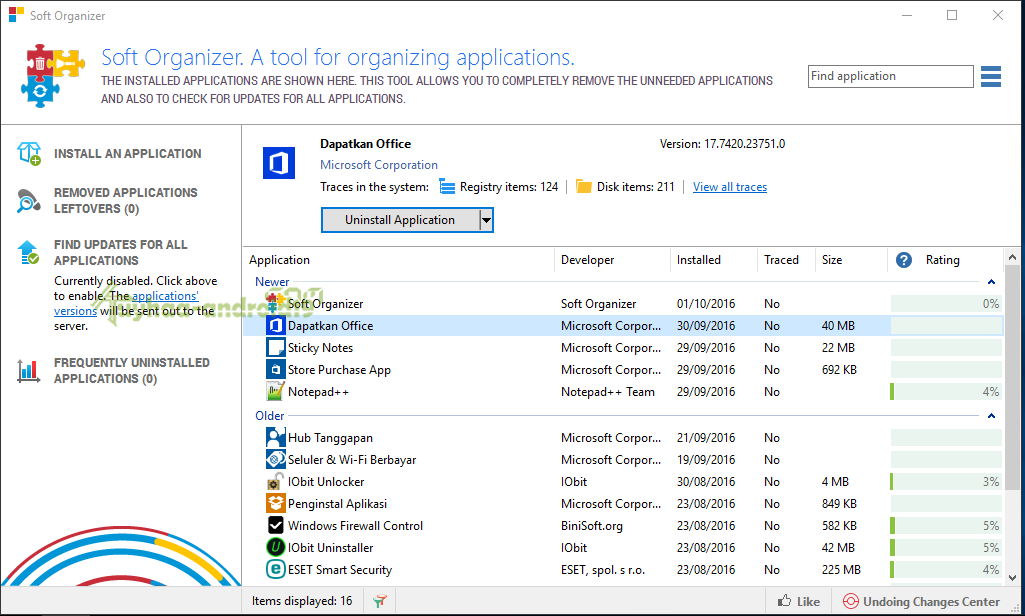
Task: Click the Notepad++ Team developer cell
Action: (x=607, y=392)
